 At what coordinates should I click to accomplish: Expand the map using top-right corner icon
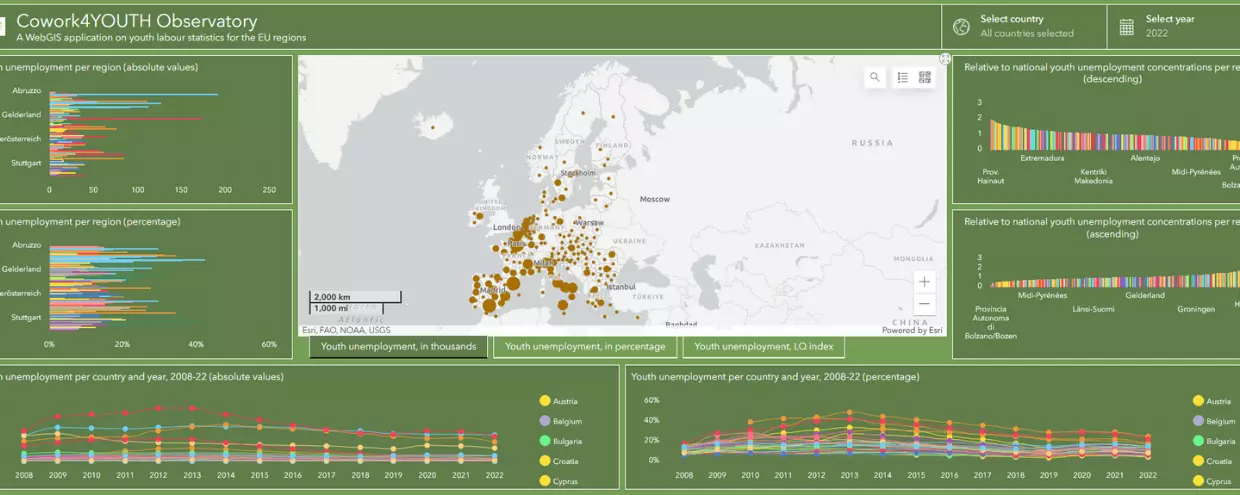pos(945,59)
